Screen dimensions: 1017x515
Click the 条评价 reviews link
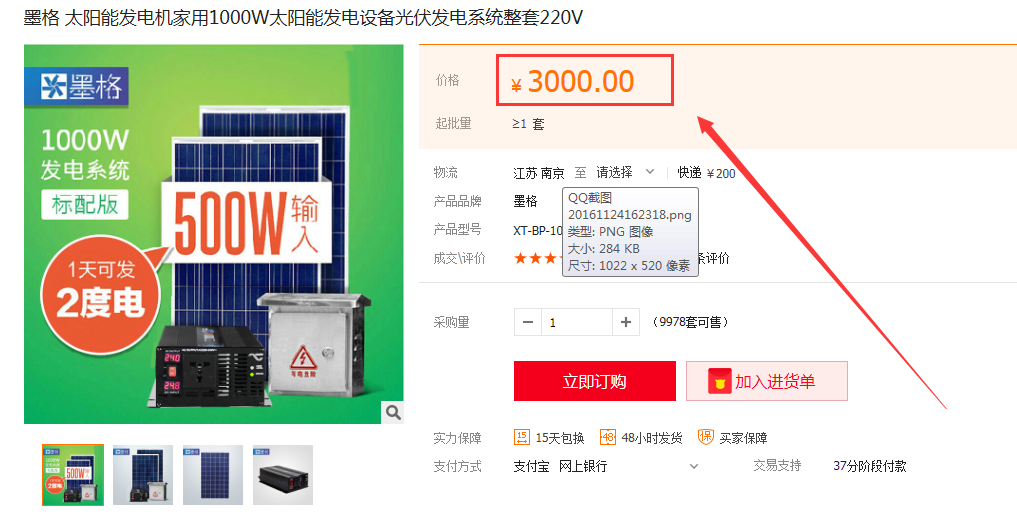[x=713, y=258]
